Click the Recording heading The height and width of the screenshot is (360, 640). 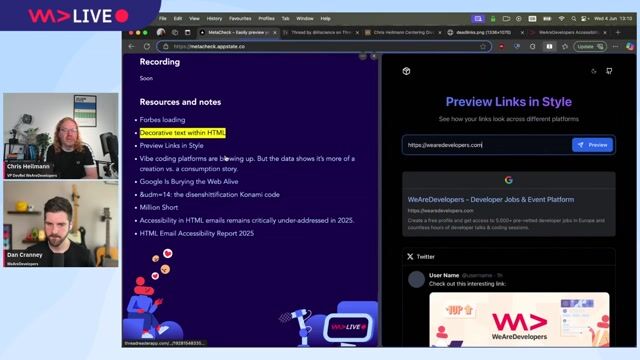(160, 62)
